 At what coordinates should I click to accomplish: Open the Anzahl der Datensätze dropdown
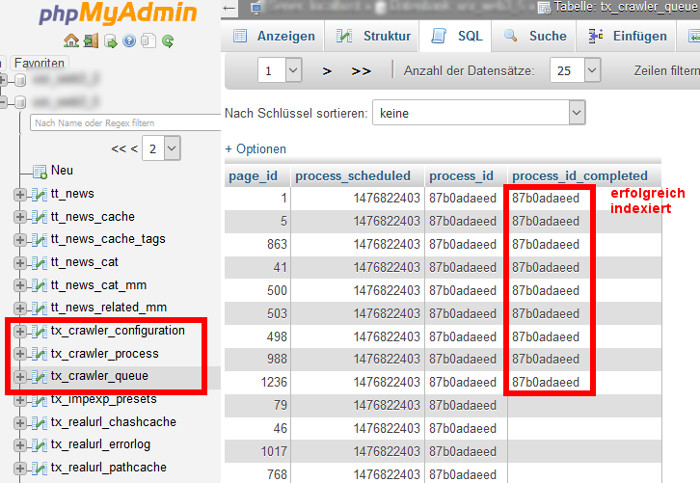point(577,71)
